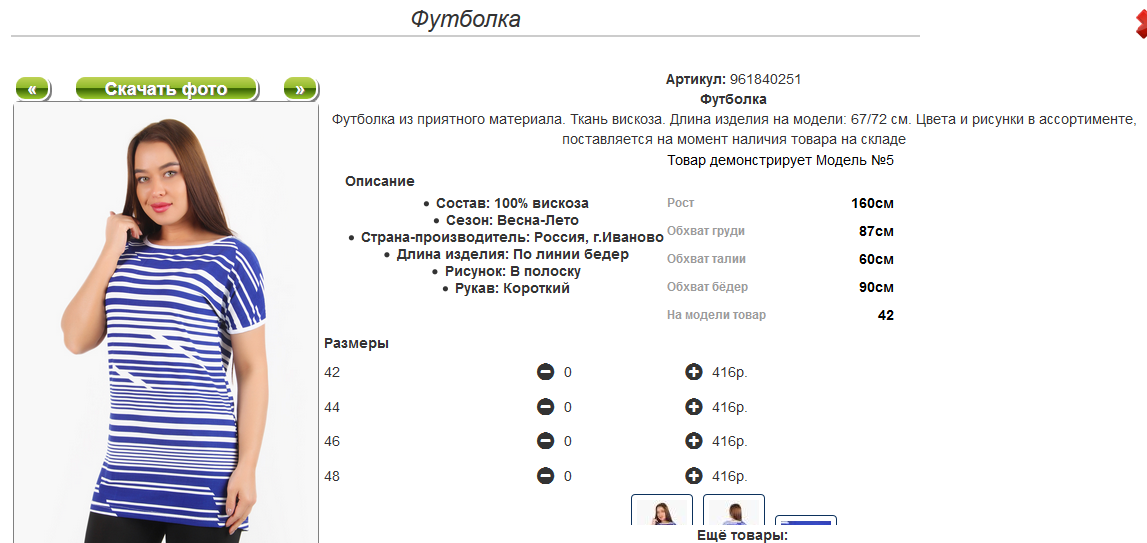
Task: Increase quantity for size 44
Action: coord(693,407)
